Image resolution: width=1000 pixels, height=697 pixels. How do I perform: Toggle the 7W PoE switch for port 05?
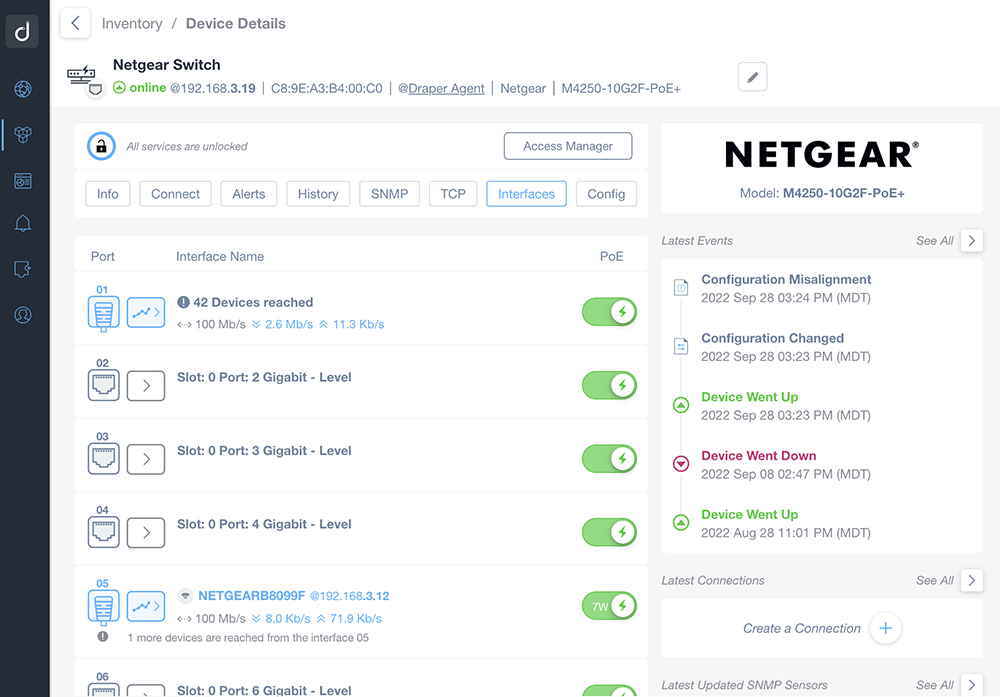pos(609,606)
